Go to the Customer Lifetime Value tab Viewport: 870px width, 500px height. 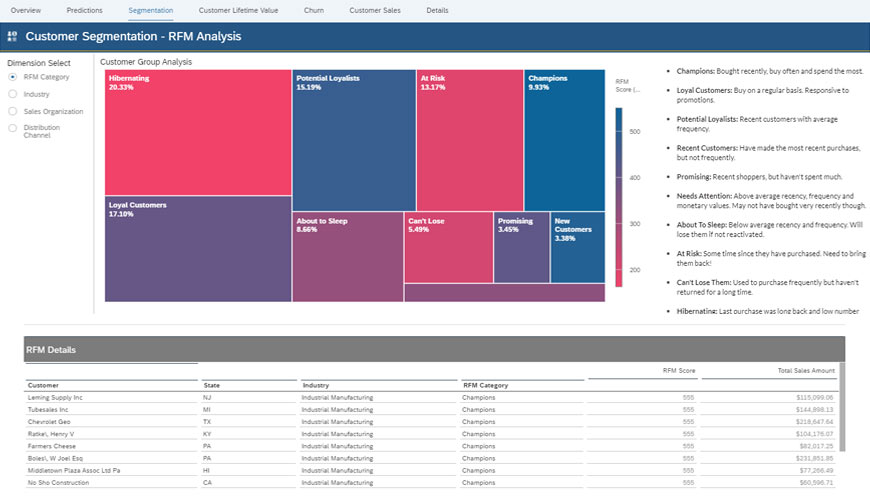(238, 9)
